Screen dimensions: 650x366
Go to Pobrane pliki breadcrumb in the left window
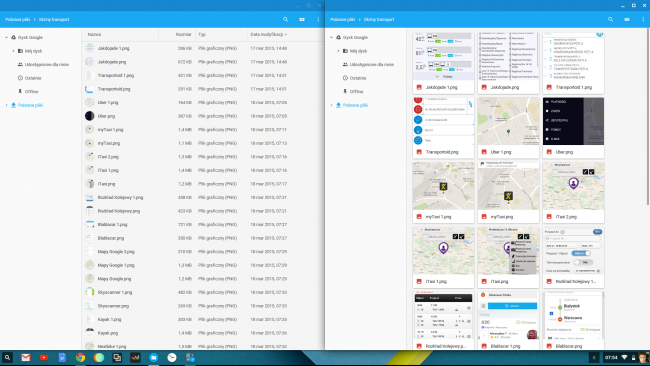click(17, 19)
